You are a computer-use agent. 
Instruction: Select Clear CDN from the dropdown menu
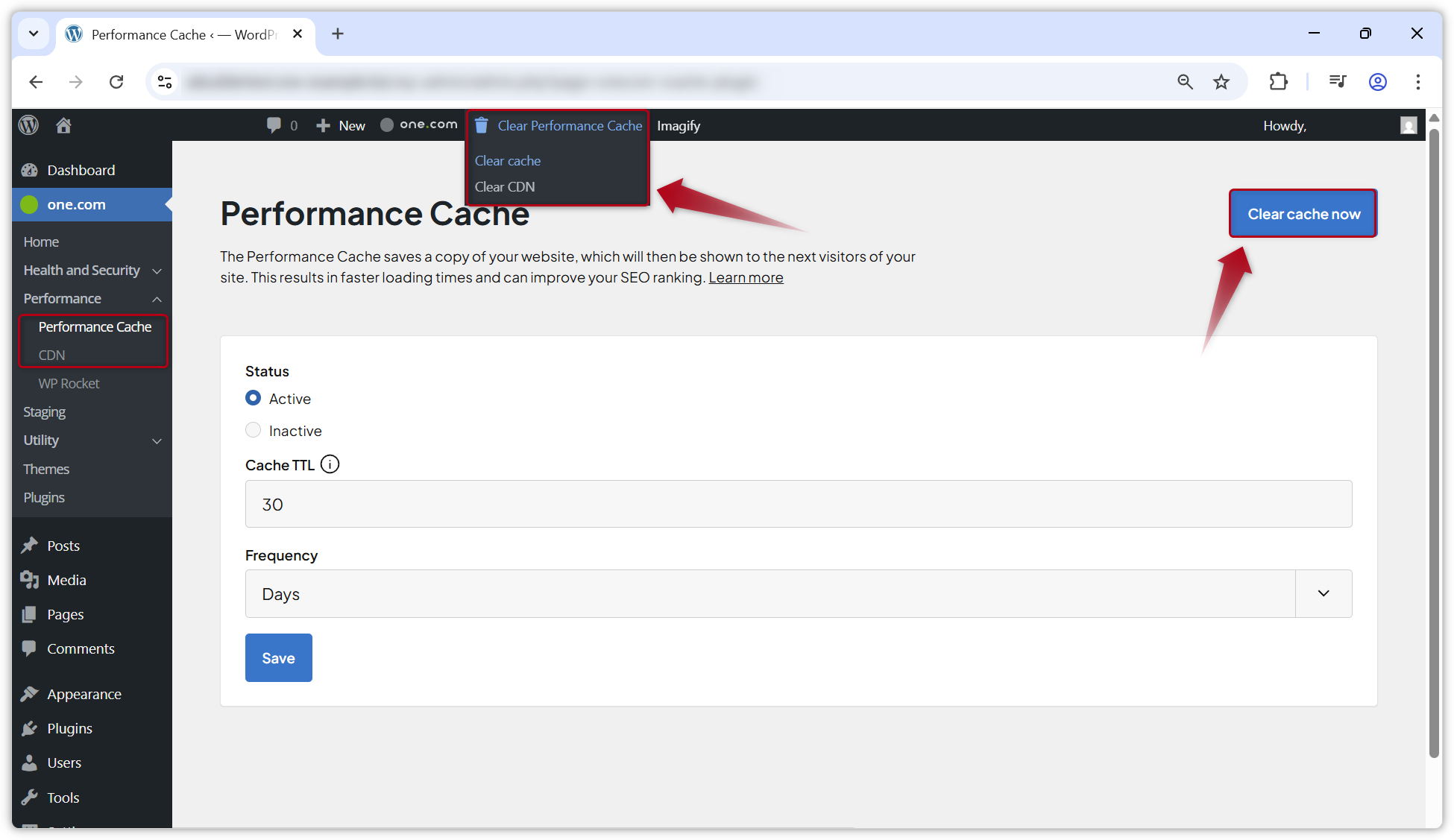tap(505, 186)
